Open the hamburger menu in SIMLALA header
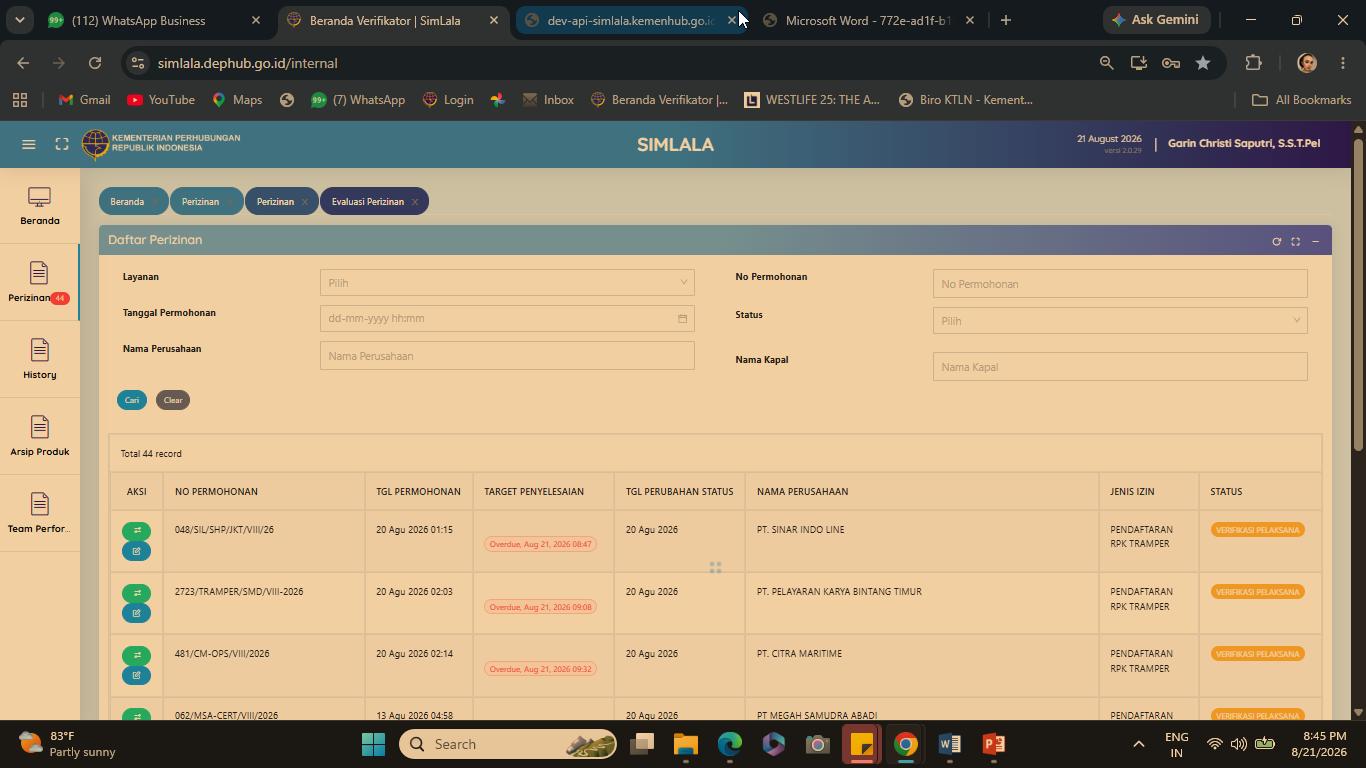This screenshot has height=768, width=1366. click(x=29, y=144)
